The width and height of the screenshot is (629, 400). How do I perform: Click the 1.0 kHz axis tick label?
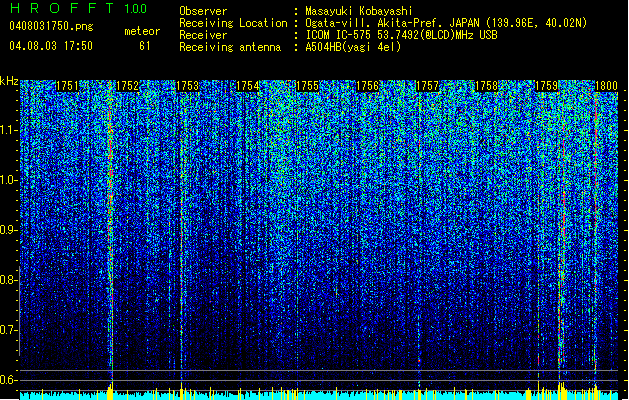(x=8, y=180)
